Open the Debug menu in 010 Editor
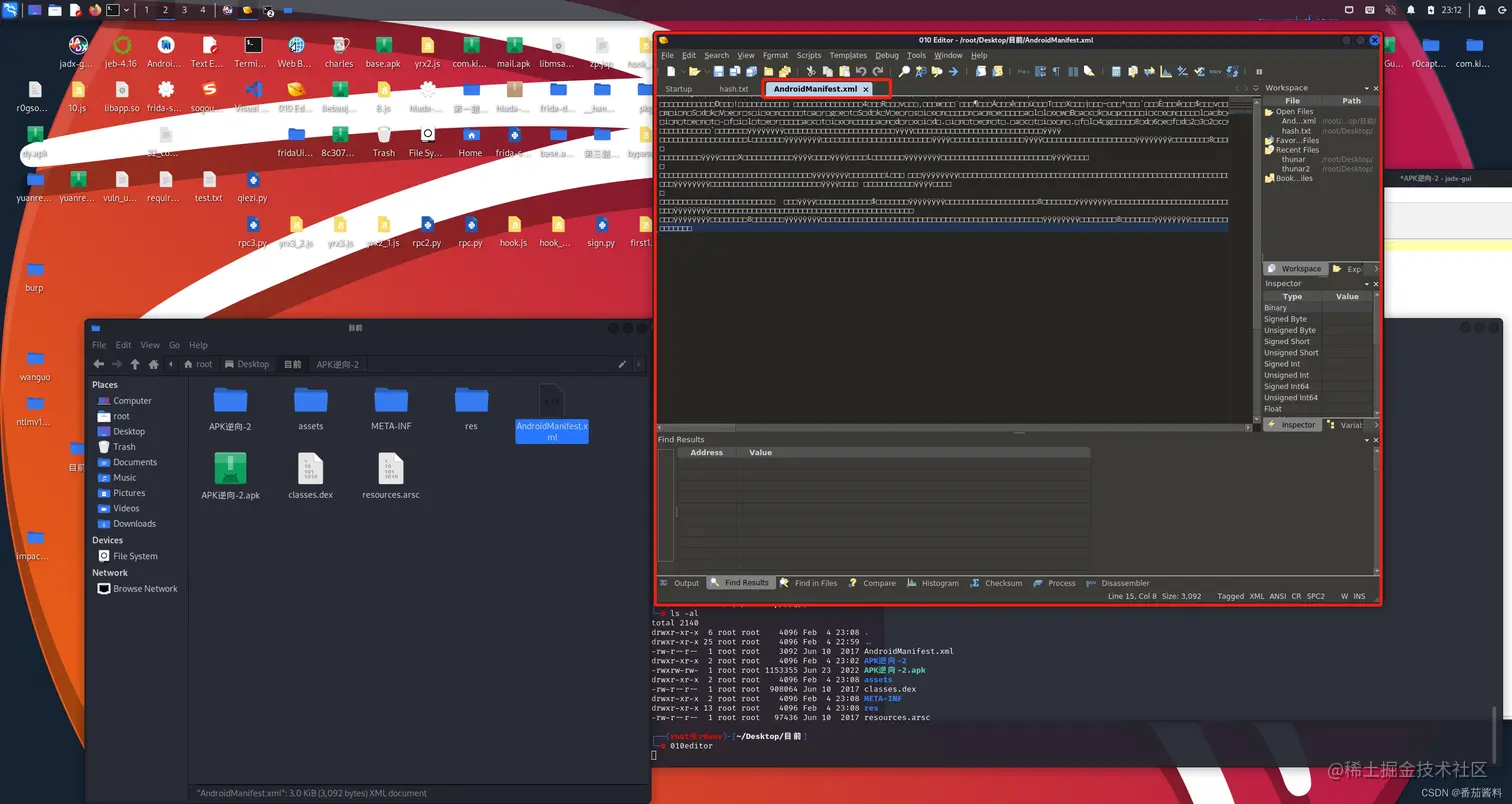The height and width of the screenshot is (804, 1512). click(887, 55)
